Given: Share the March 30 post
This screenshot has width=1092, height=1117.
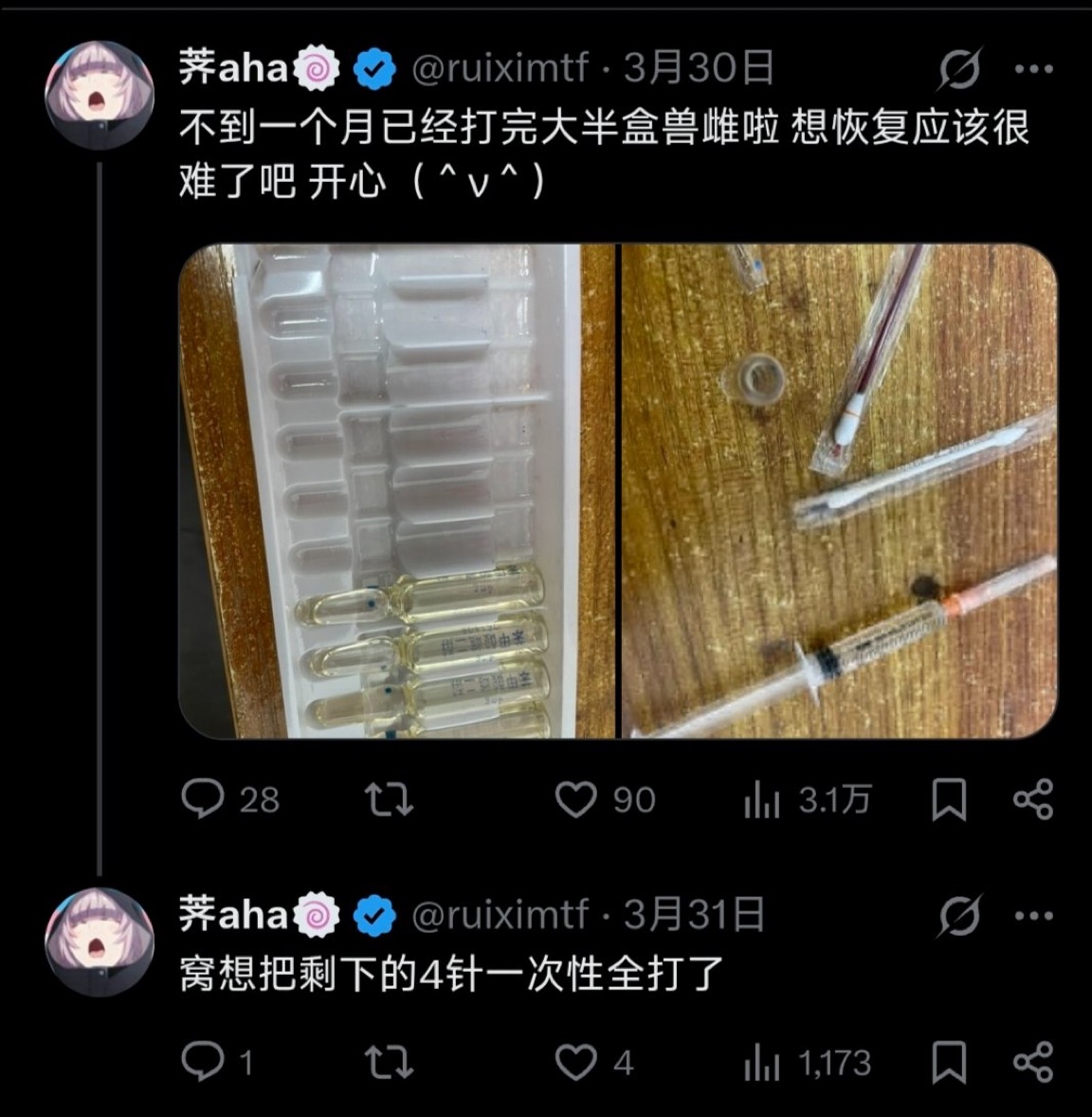Looking at the screenshot, I should coord(1033,799).
